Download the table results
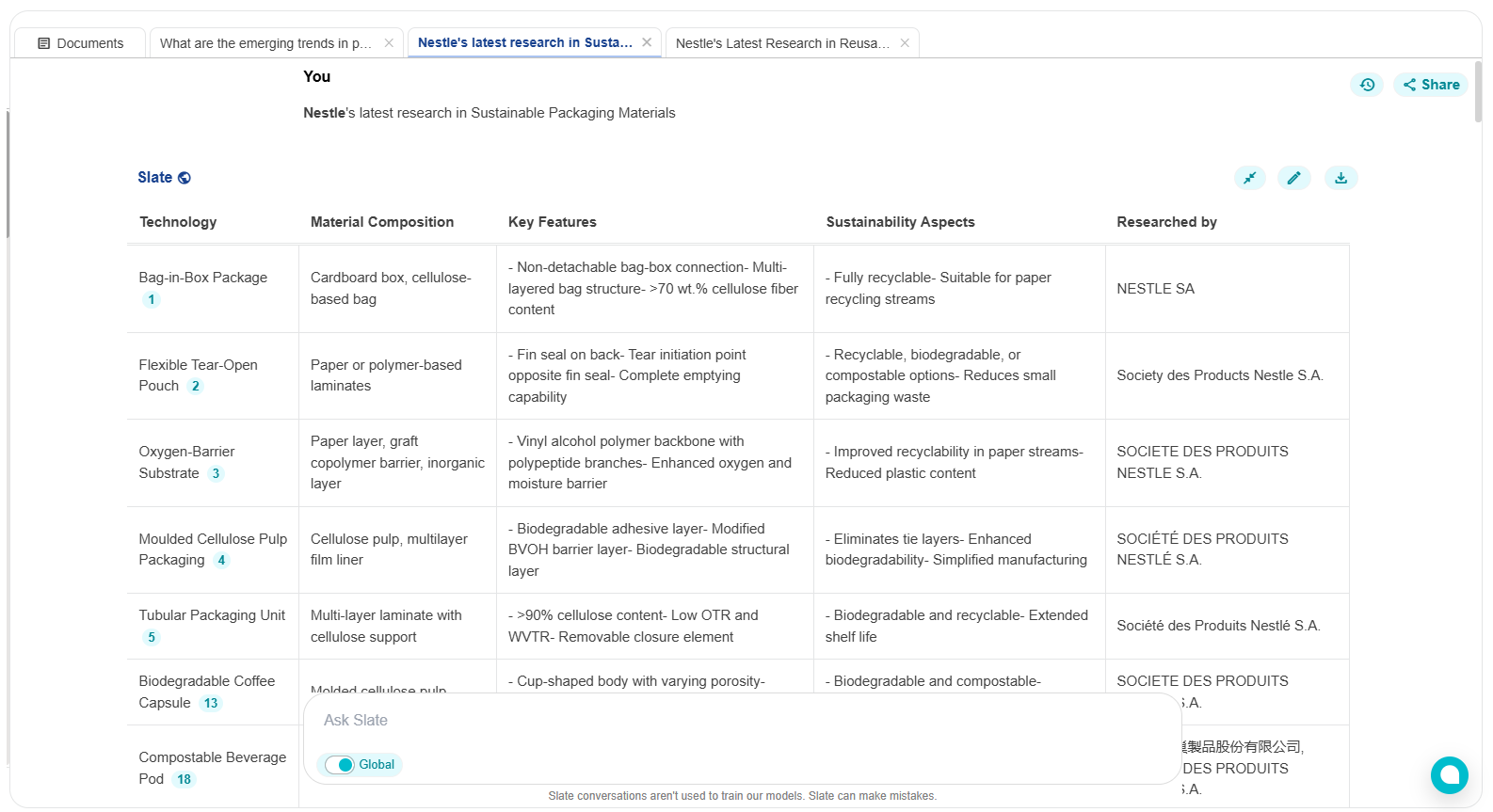1493x812 pixels. pos(1340,178)
